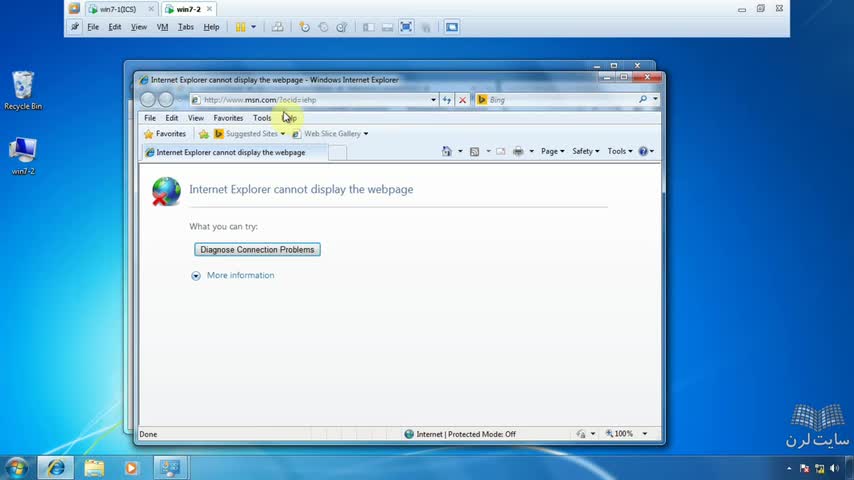
Task: Click Favorites button with star
Action: (165, 134)
